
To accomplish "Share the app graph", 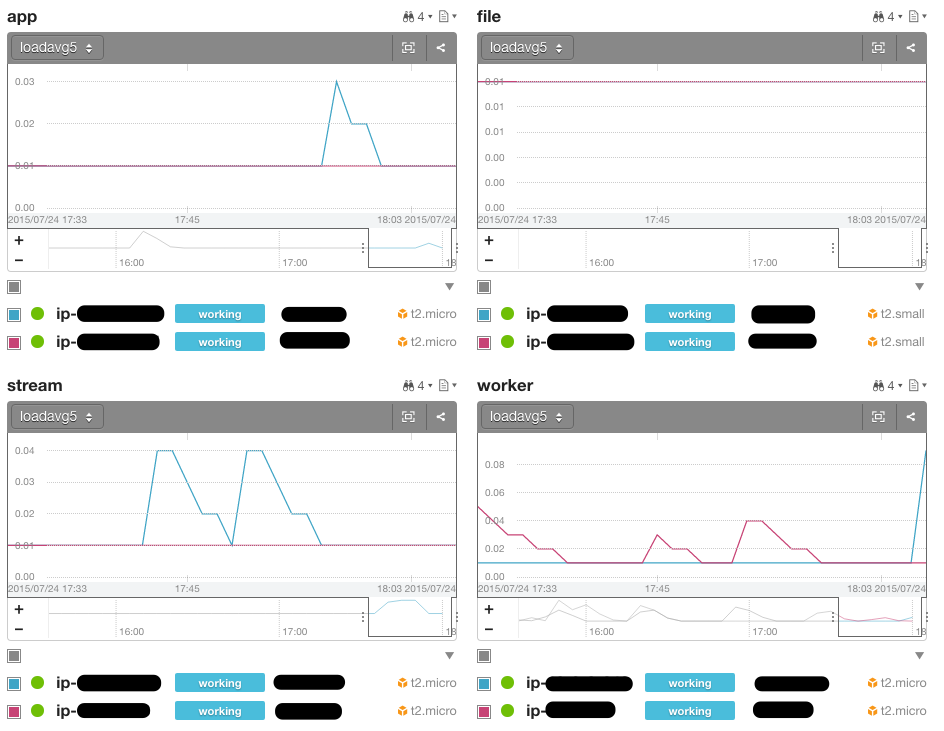I will point(441,48).
